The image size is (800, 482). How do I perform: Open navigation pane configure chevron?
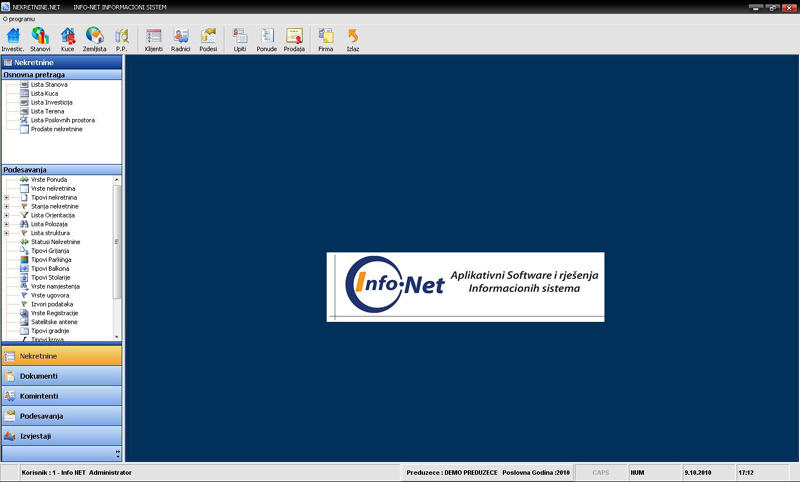point(118,453)
